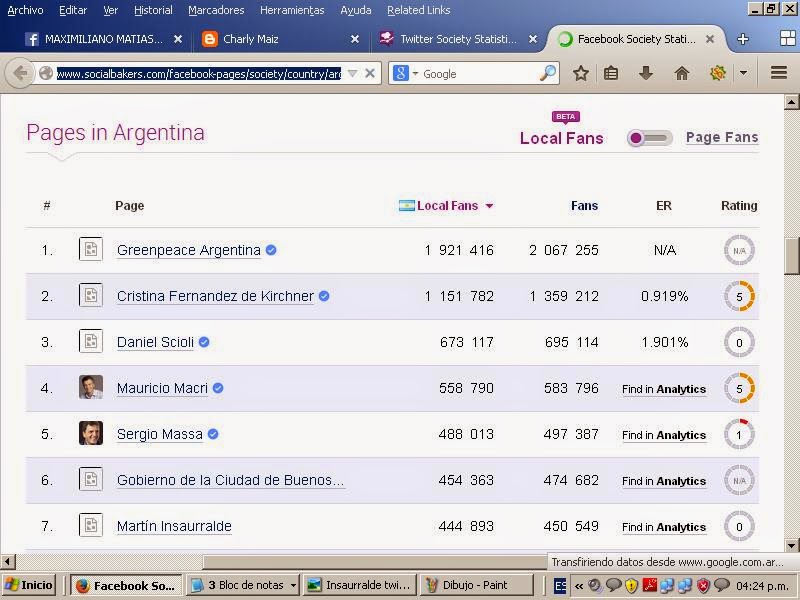Open Gobierno de la Ciudad de Buenos link
The image size is (800, 600).
pos(231,480)
